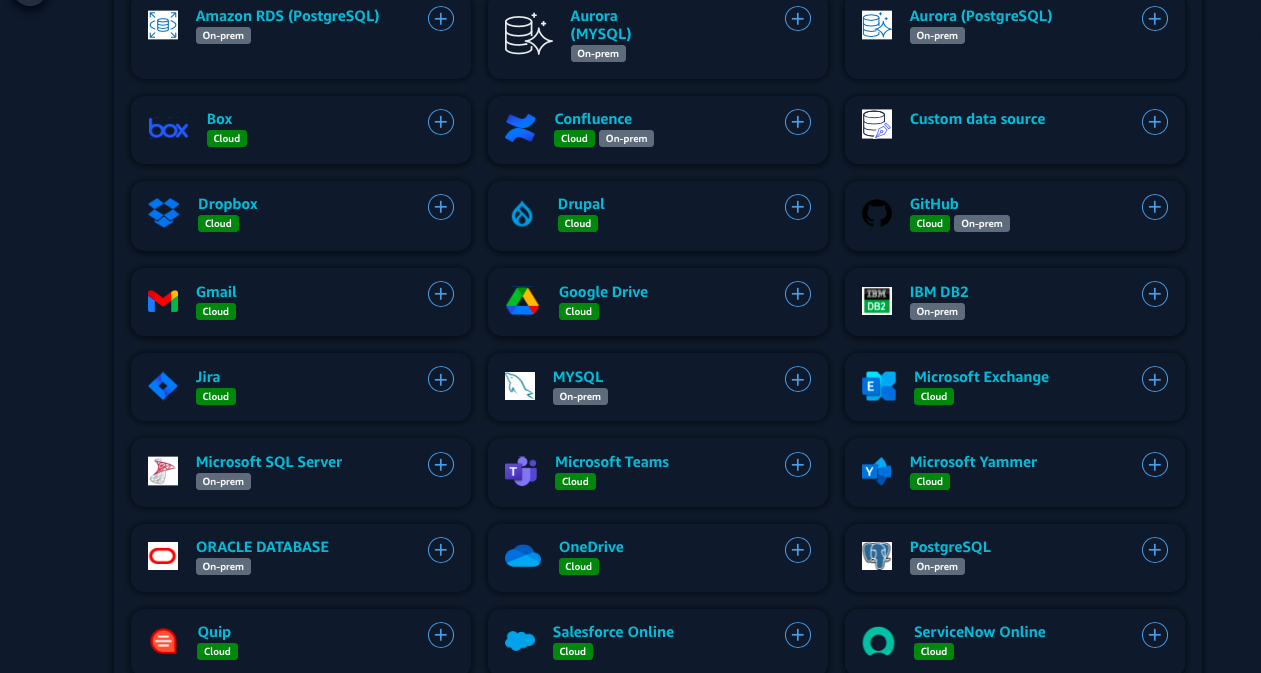1261x673 pixels.
Task: Click the Microsoft SQL Server logo icon
Action: click(x=163, y=471)
